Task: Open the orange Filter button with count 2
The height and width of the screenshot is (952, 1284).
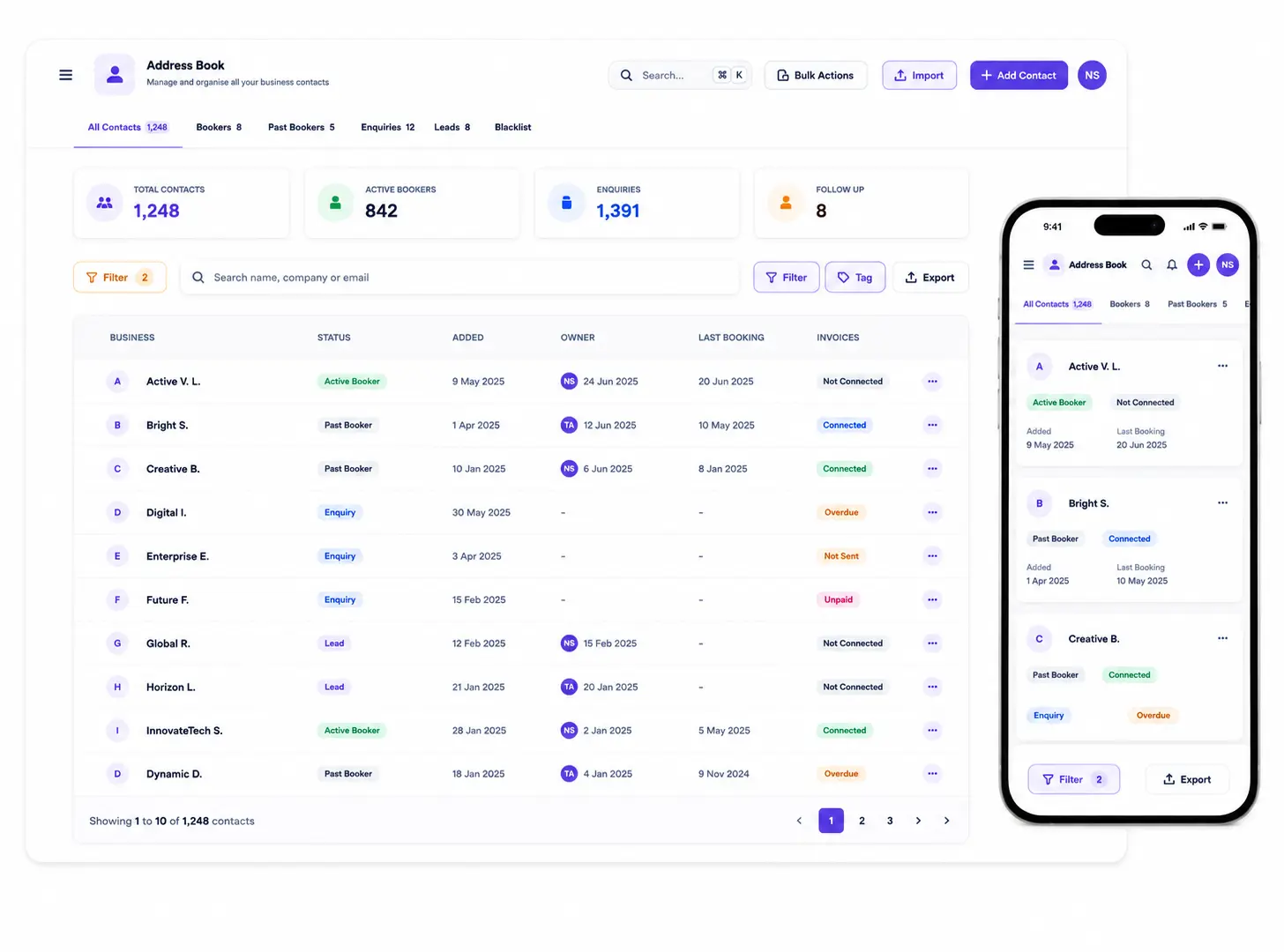Action: pos(120,278)
